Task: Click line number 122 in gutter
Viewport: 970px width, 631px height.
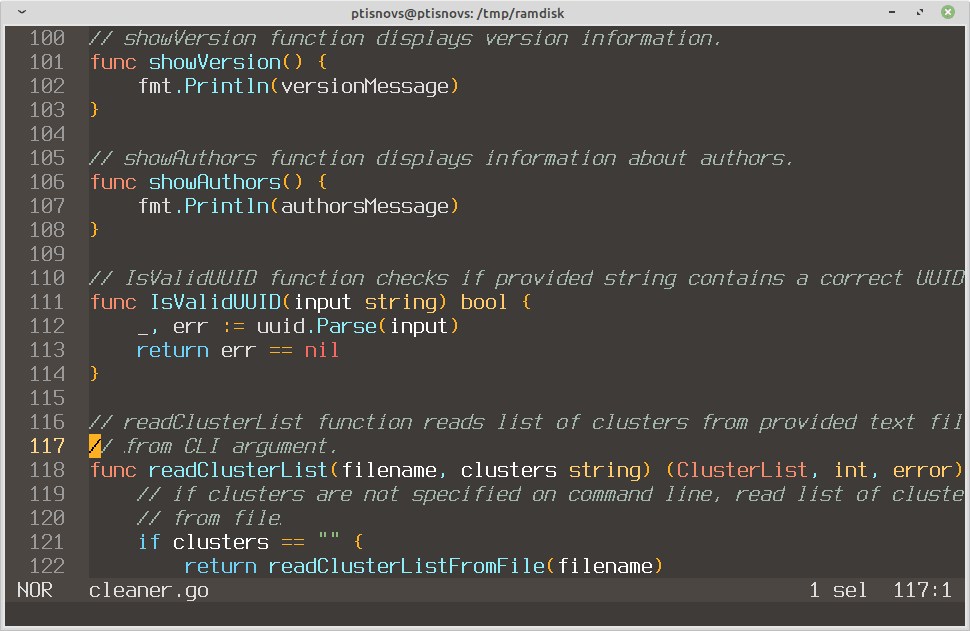Action: coord(47,566)
